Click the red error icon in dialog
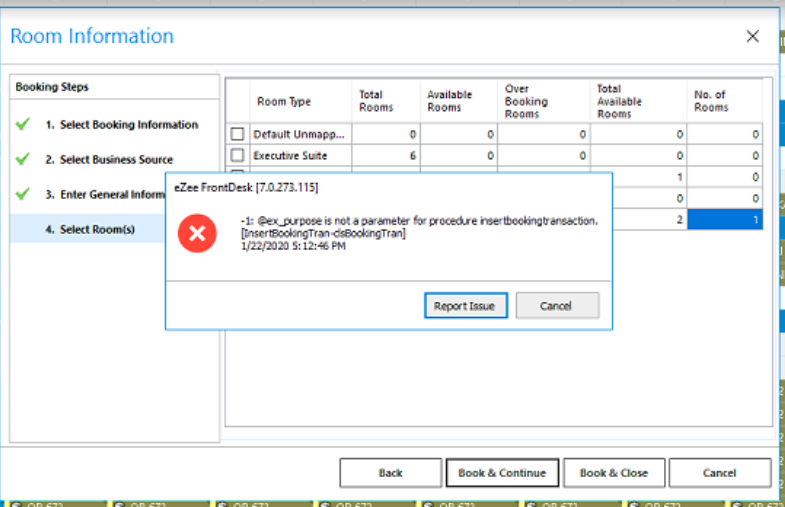 point(197,233)
